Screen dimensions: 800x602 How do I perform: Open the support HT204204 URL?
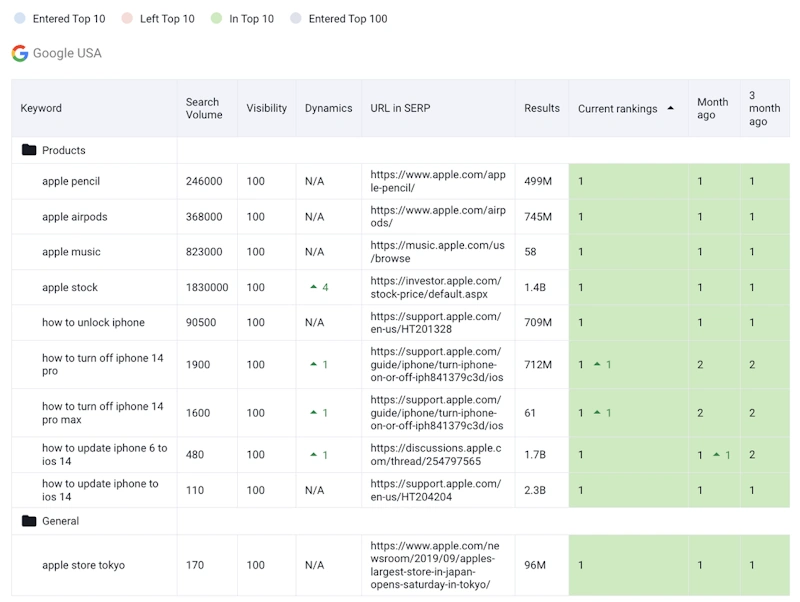coord(436,490)
